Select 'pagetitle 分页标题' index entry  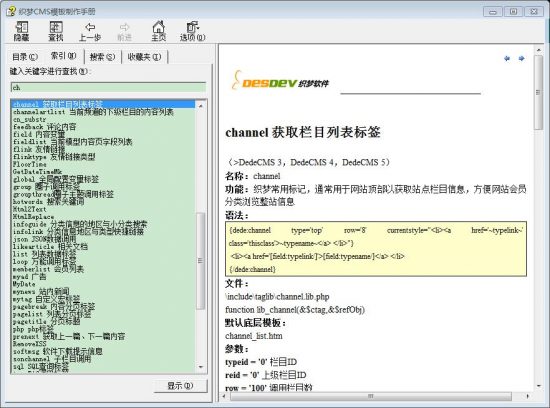(x=46, y=322)
